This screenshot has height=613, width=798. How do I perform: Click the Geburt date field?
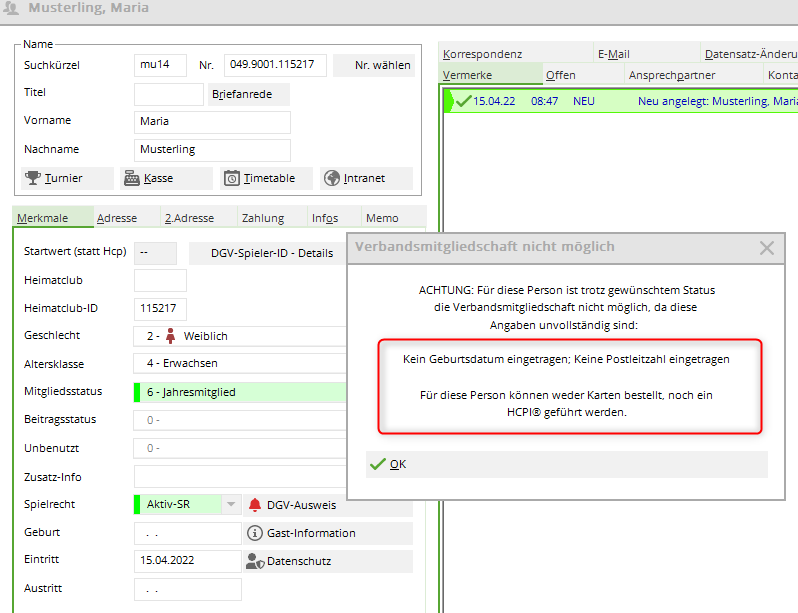(188, 534)
